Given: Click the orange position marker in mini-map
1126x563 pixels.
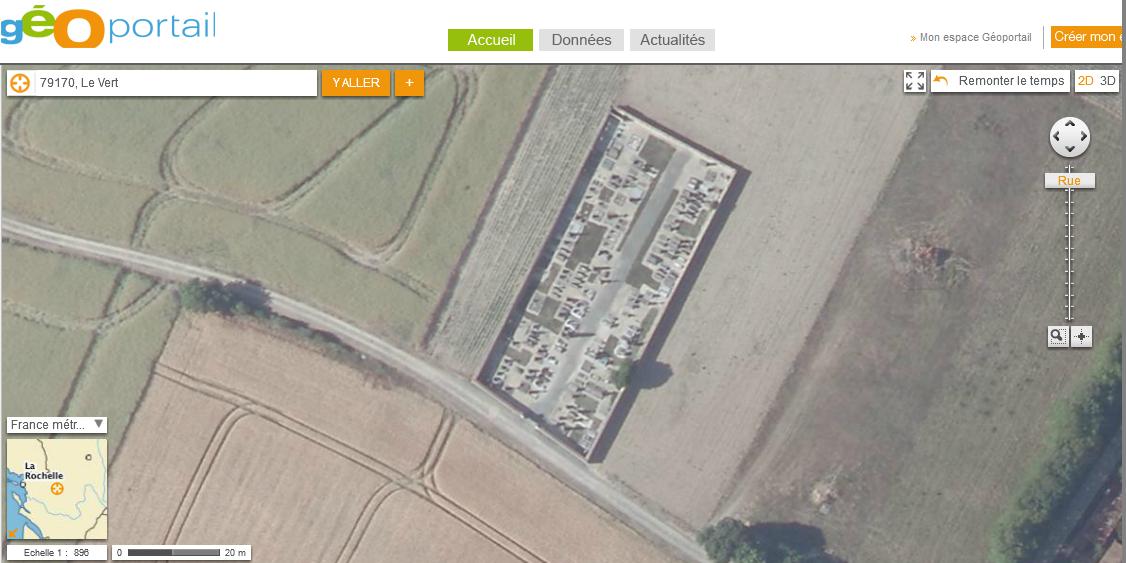Looking at the screenshot, I should click(x=57, y=488).
